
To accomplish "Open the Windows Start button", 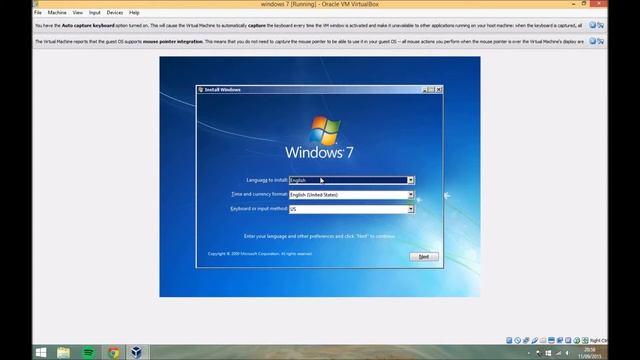I will 41,352.
